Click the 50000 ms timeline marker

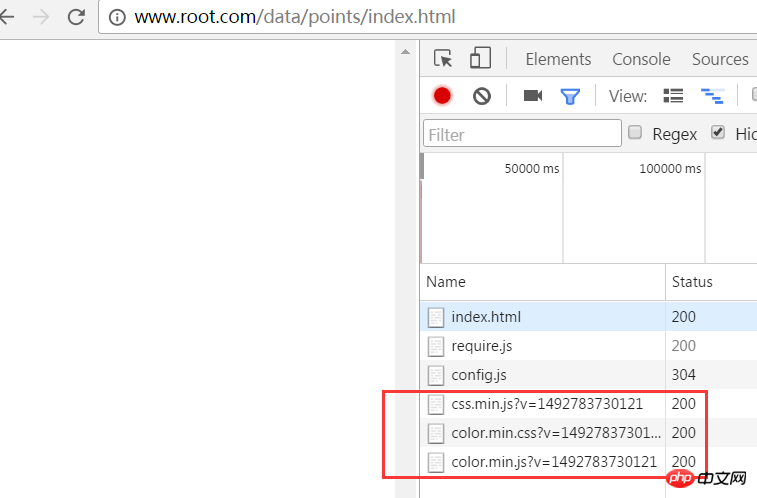pos(532,168)
